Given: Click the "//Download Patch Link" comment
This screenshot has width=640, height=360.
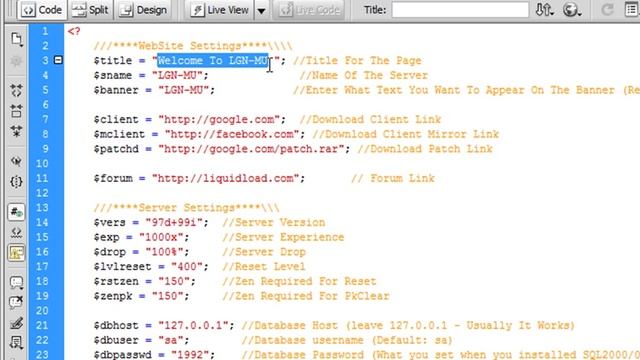Looking at the screenshot, I should pos(425,149).
